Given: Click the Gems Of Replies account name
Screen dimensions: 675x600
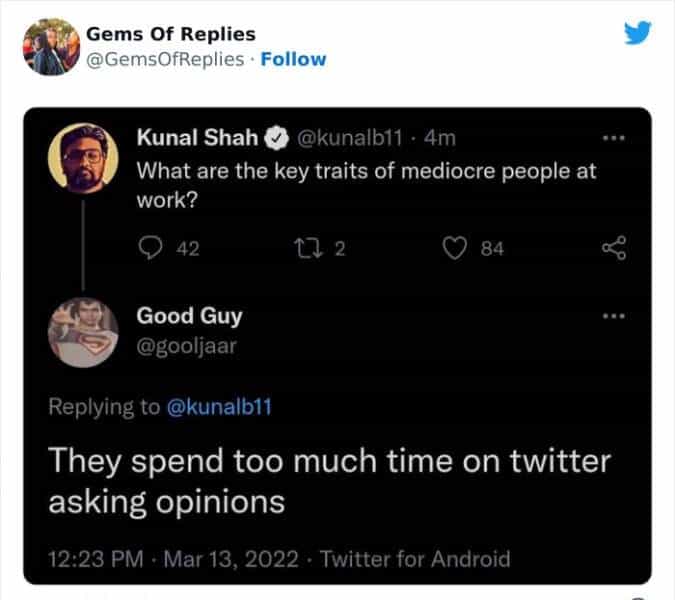Looking at the screenshot, I should [x=170, y=34].
